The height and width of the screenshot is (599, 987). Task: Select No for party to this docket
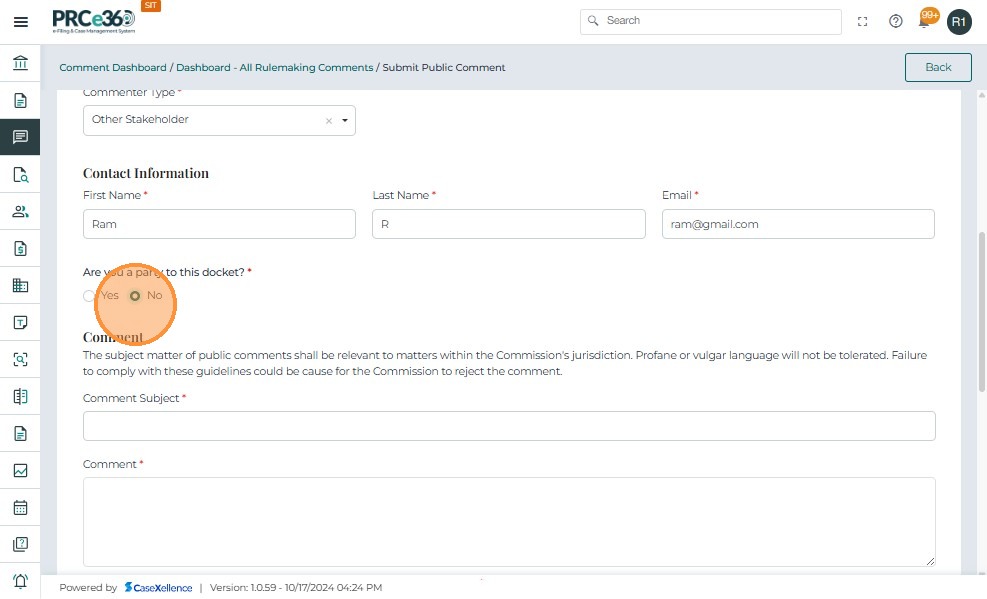135,296
